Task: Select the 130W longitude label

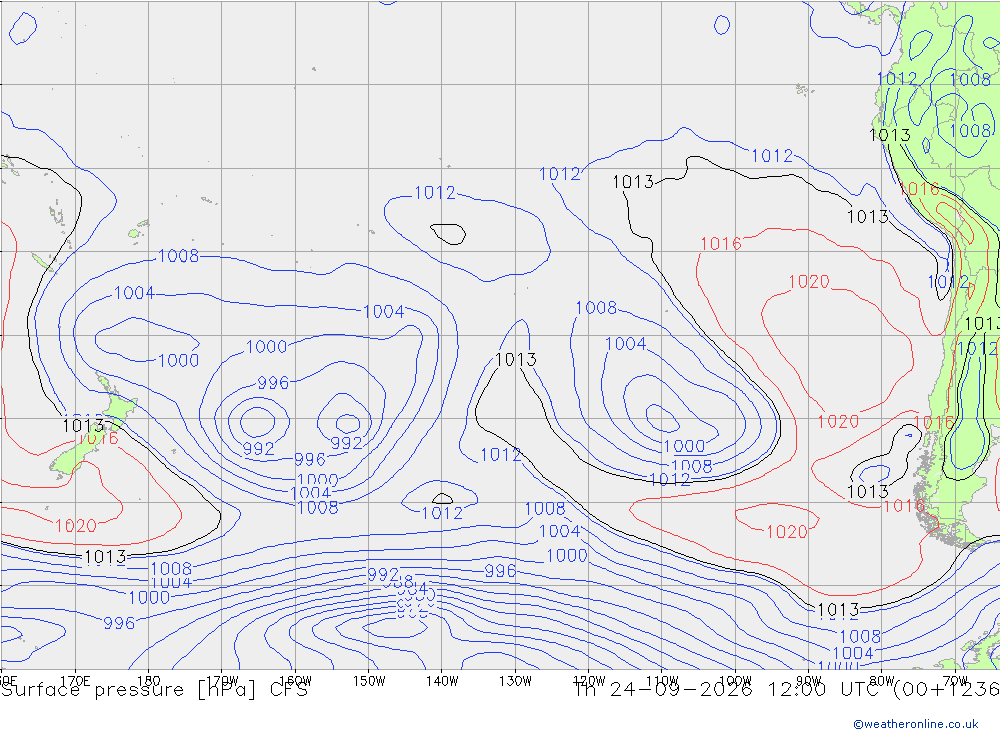Action: click(515, 681)
